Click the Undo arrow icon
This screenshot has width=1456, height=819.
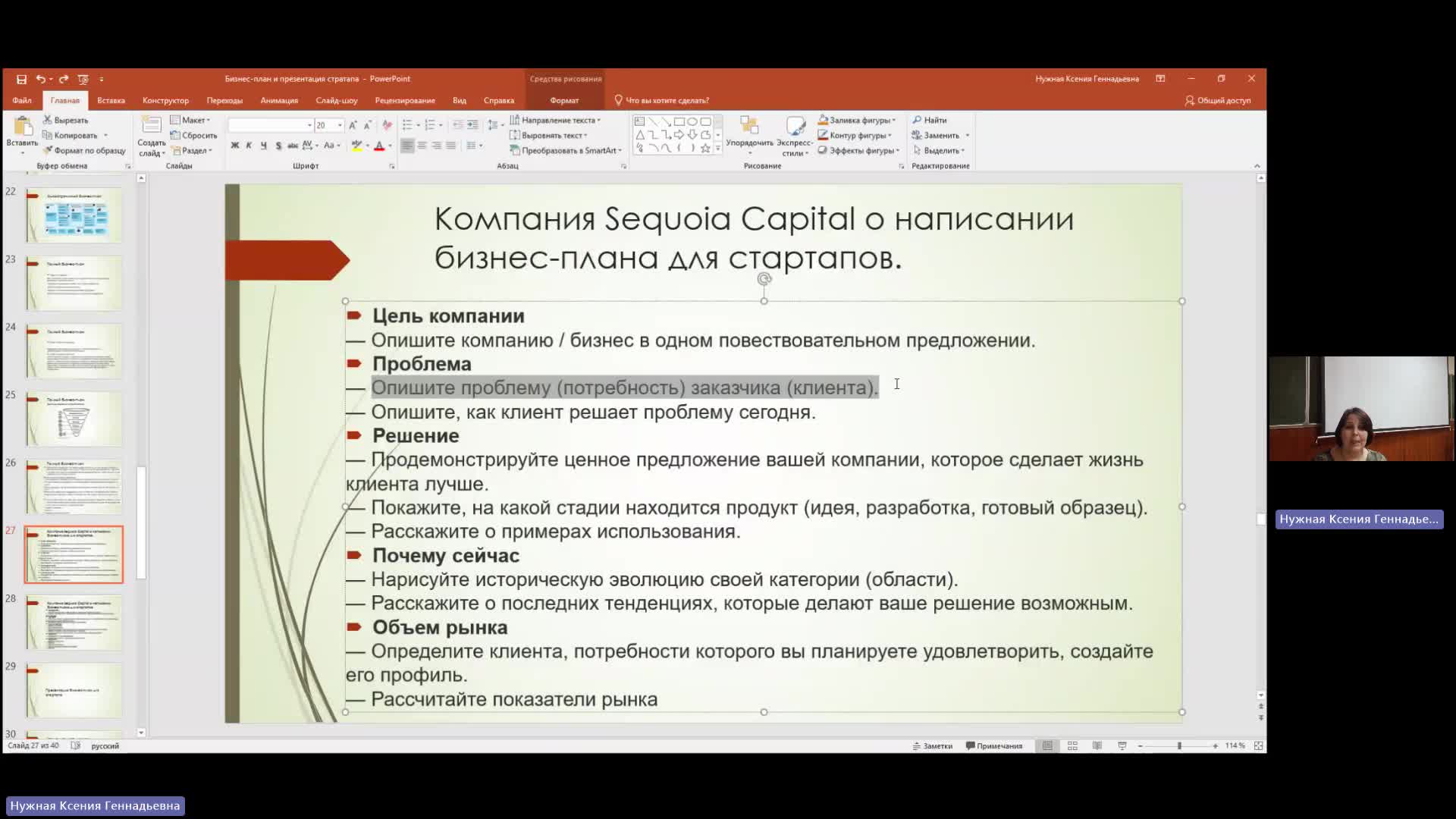40,79
